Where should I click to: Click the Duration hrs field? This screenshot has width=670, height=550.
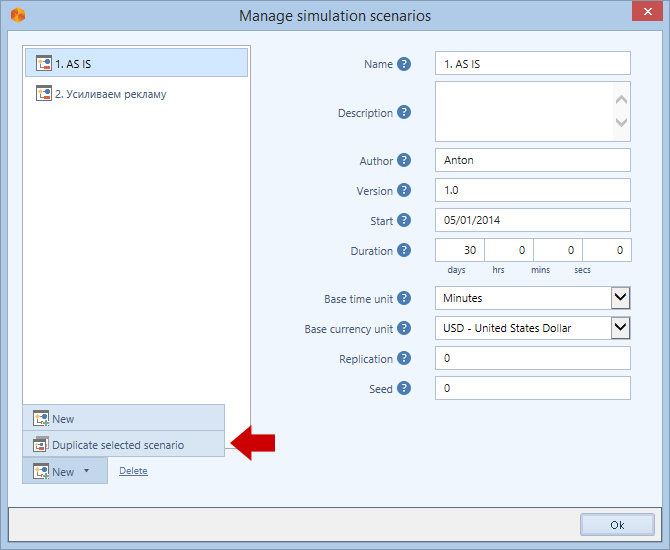point(509,250)
